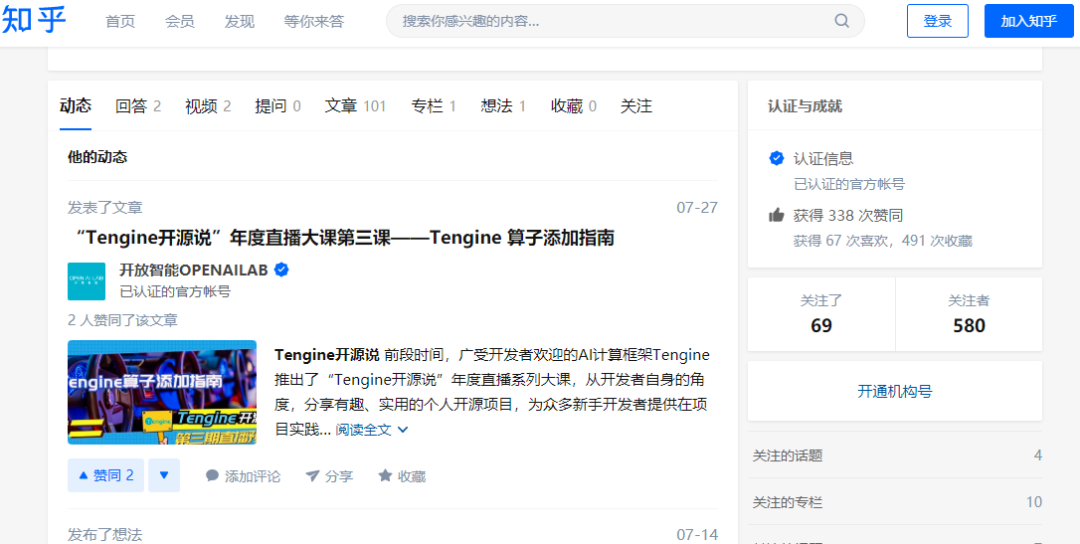Click the 发布了想法 activity label
Screen dimensions: 1080x544
105,534
